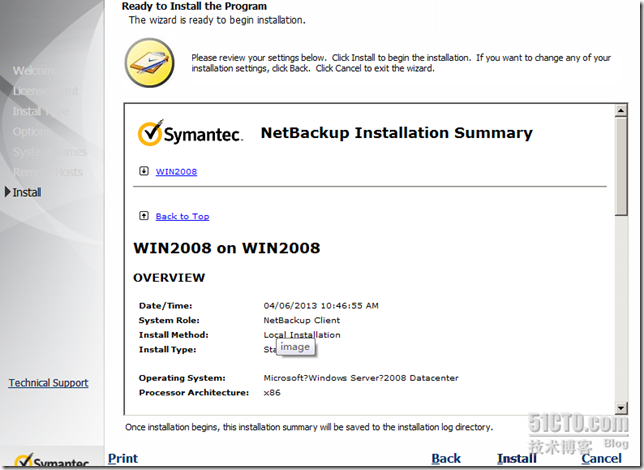Screen dimensions: 644x470
Task: Click the yellow notepad wizard icon
Action: coord(150,63)
